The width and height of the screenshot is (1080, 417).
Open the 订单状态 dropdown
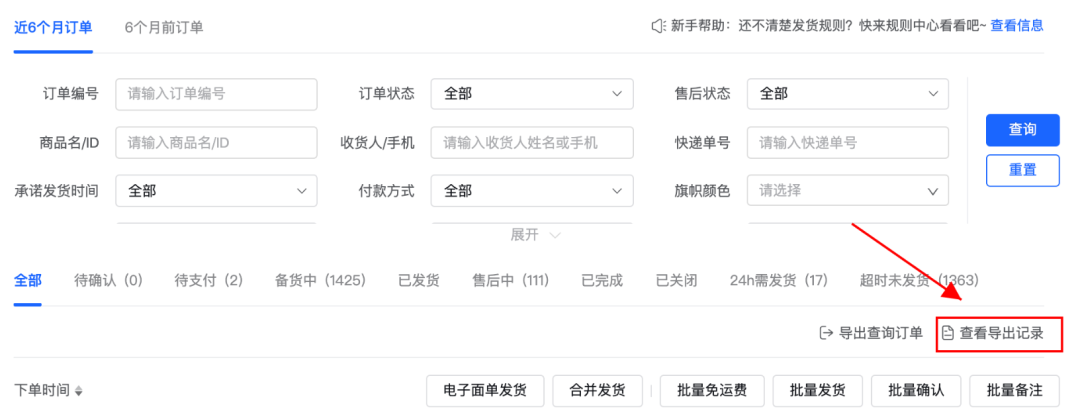click(x=532, y=94)
